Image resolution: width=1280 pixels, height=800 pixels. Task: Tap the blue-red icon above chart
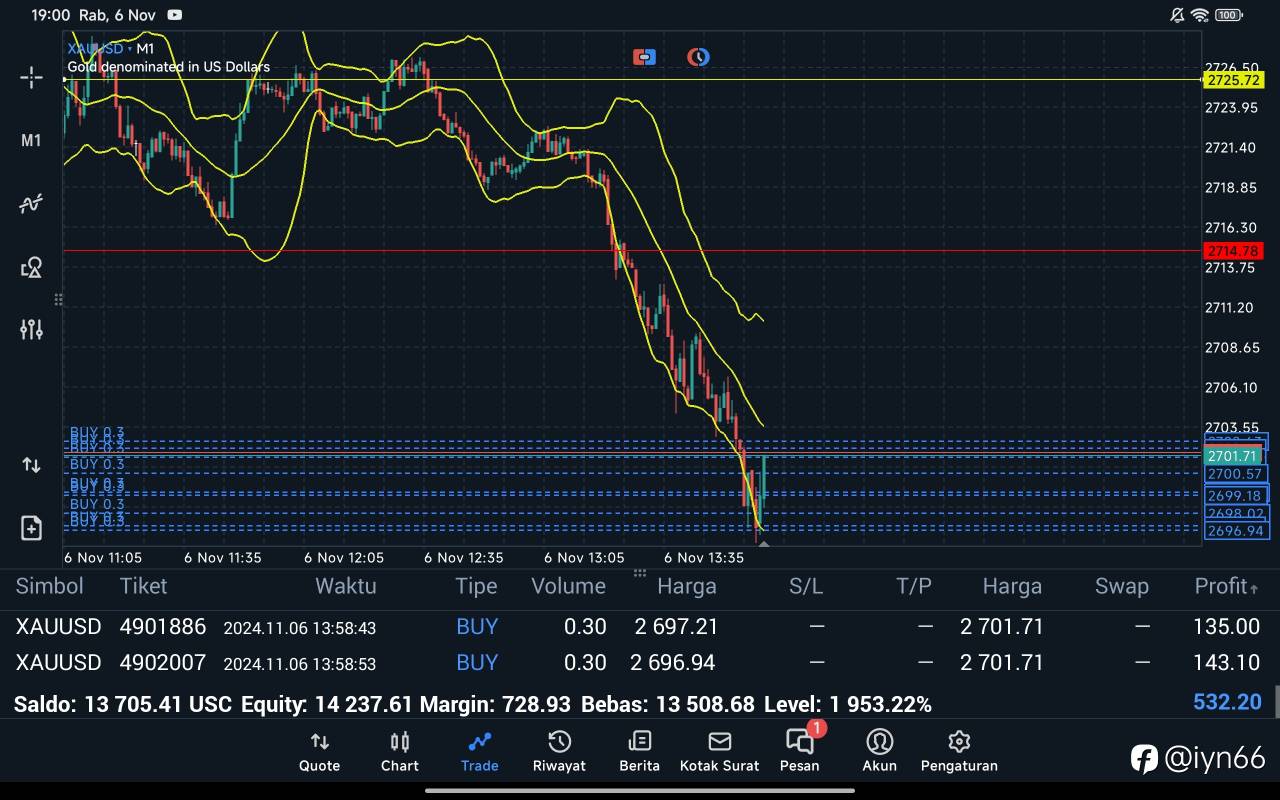click(x=644, y=57)
